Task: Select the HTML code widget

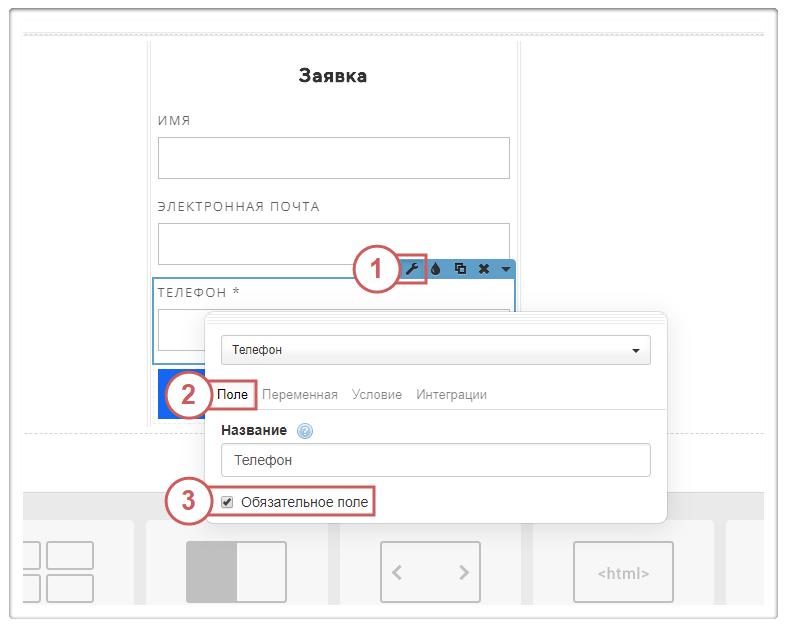Action: [x=623, y=572]
